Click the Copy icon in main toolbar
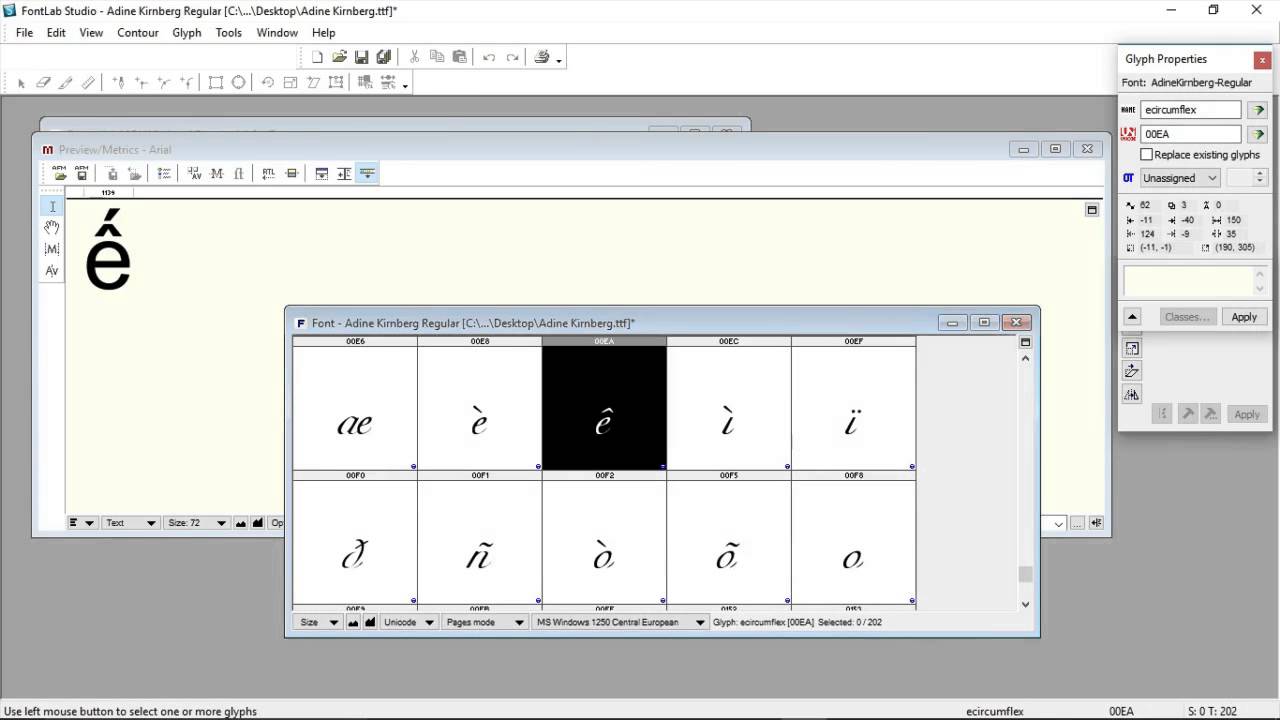 tap(437, 57)
